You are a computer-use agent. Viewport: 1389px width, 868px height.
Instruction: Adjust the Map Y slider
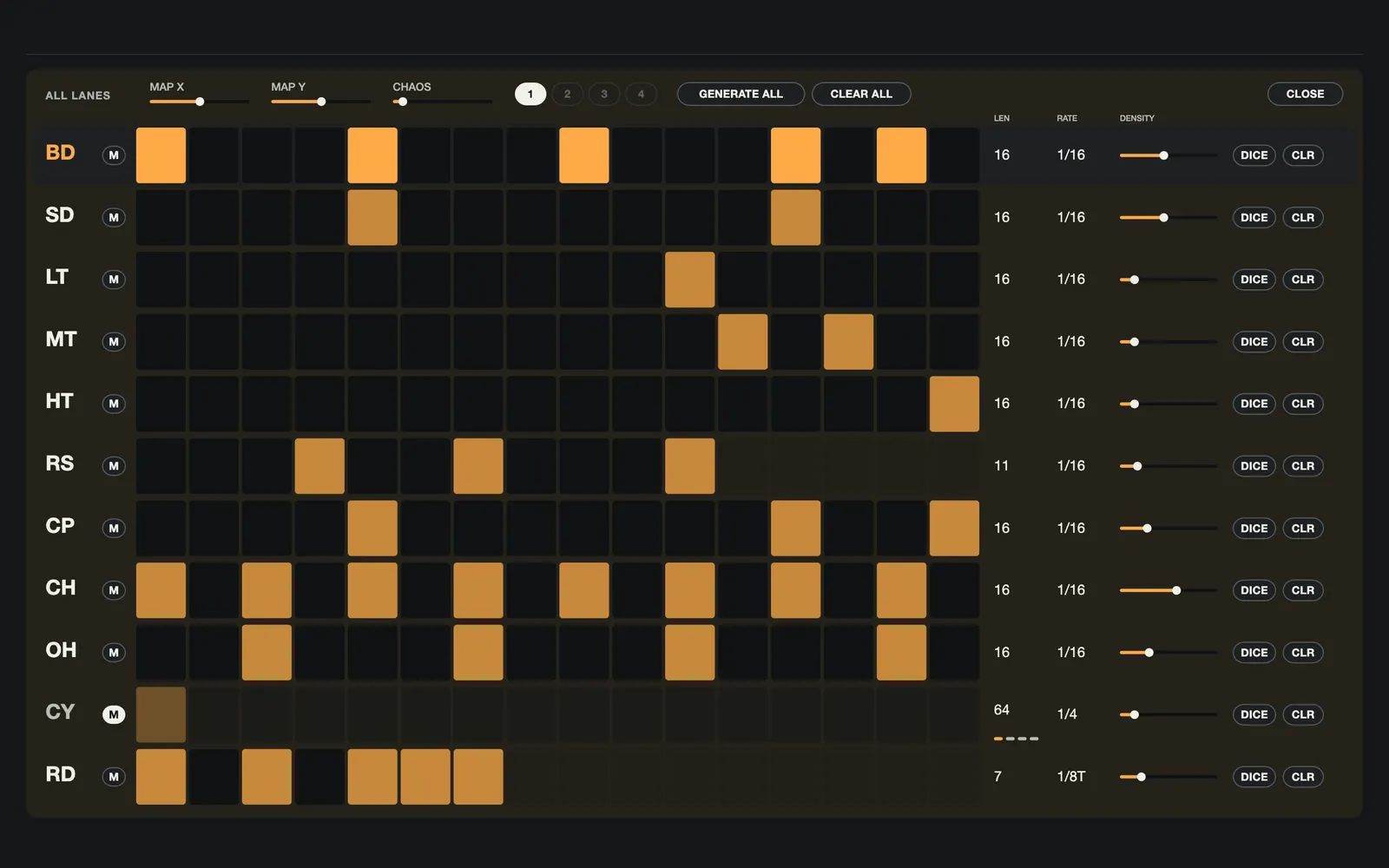pyautogui.click(x=320, y=102)
